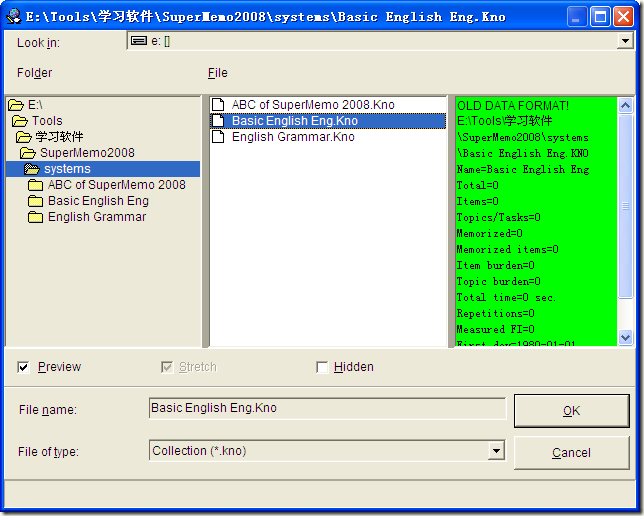Select Basic English Eng.Kno file
This screenshot has width=644, height=516.
coord(328,121)
